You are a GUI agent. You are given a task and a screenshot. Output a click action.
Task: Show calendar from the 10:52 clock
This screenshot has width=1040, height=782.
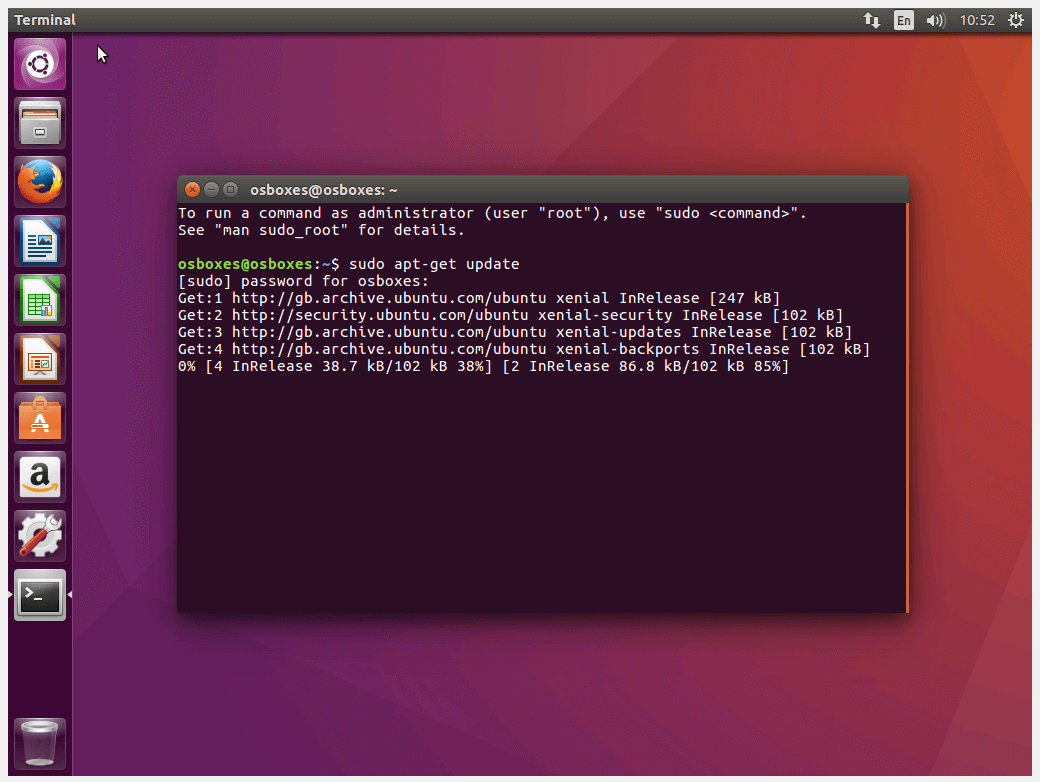(977, 20)
